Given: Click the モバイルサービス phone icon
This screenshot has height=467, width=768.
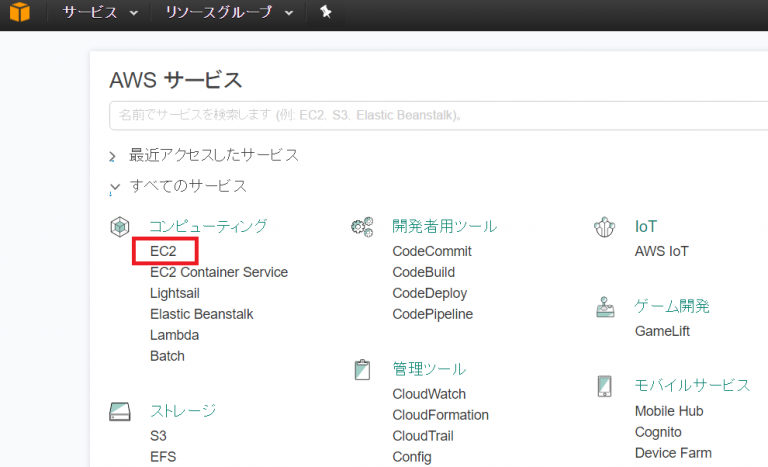Looking at the screenshot, I should pos(604,386).
